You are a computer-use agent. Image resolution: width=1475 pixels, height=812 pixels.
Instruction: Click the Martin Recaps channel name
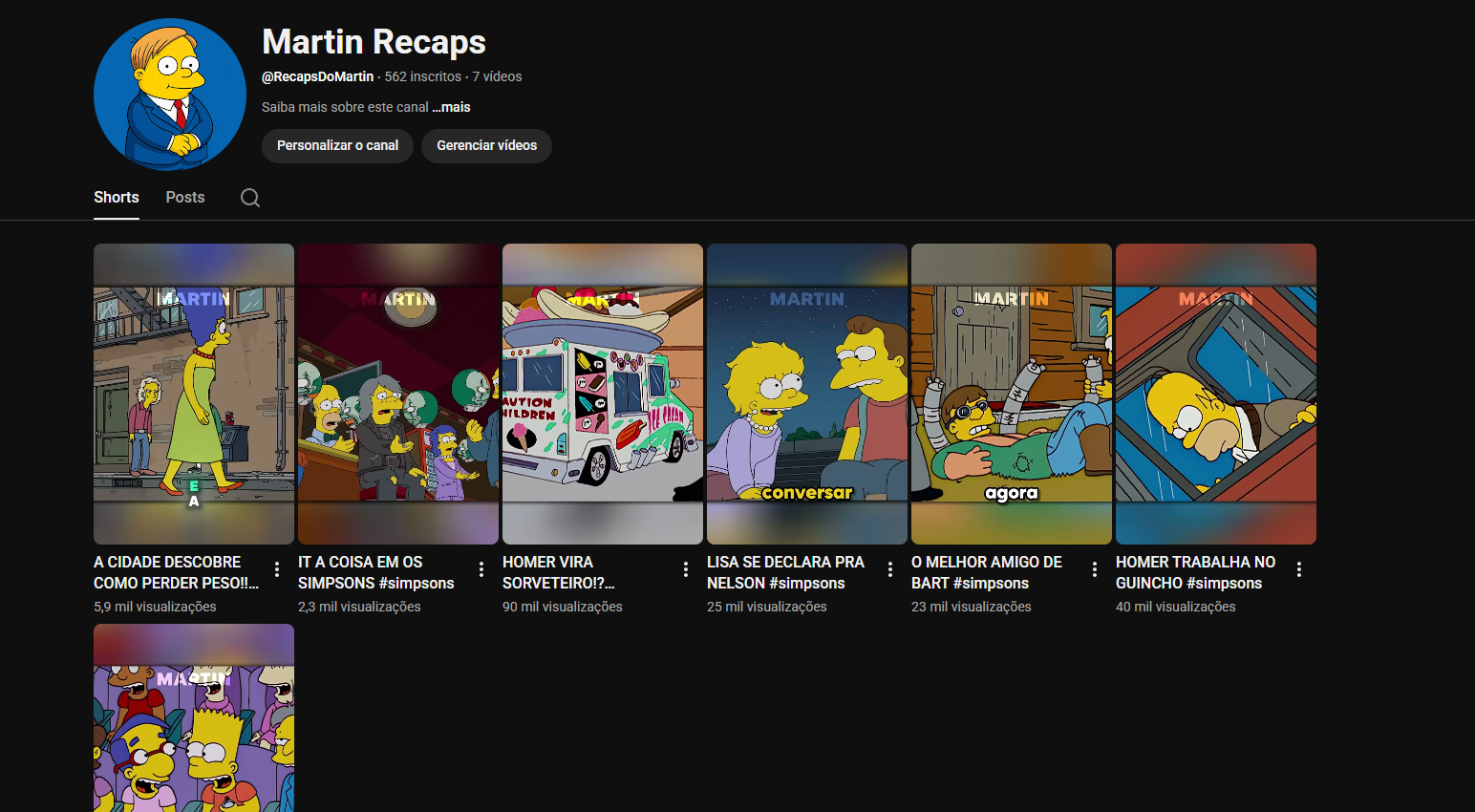(374, 42)
